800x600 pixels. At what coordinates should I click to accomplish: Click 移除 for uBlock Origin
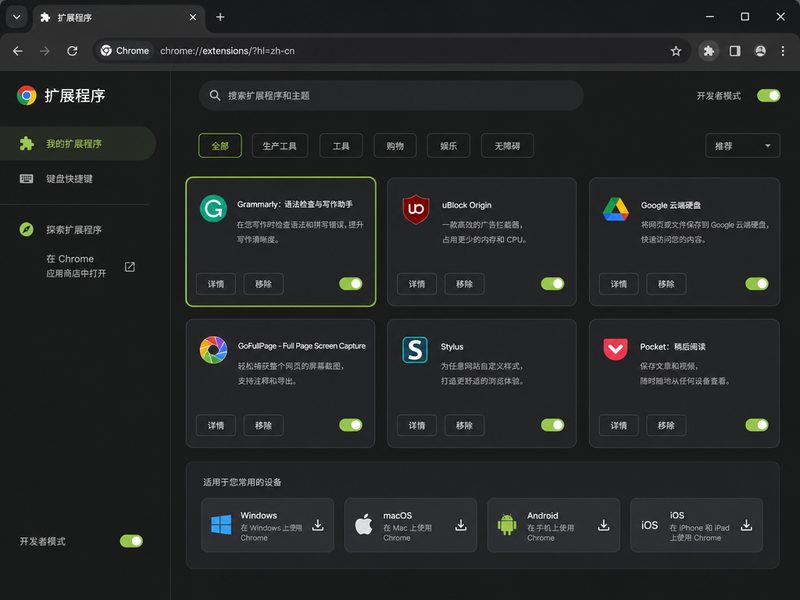(464, 284)
